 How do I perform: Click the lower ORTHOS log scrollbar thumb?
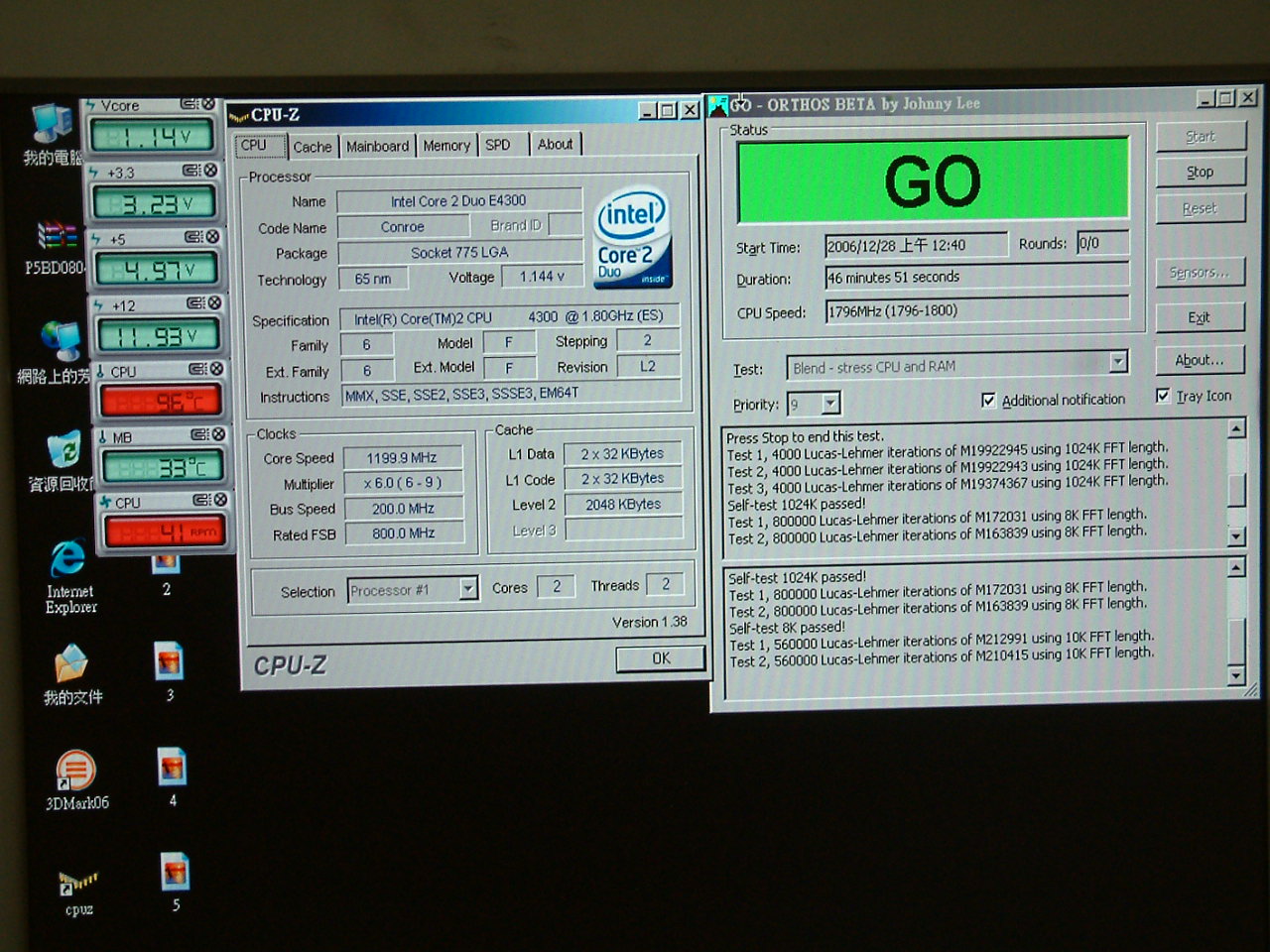tap(1236, 641)
